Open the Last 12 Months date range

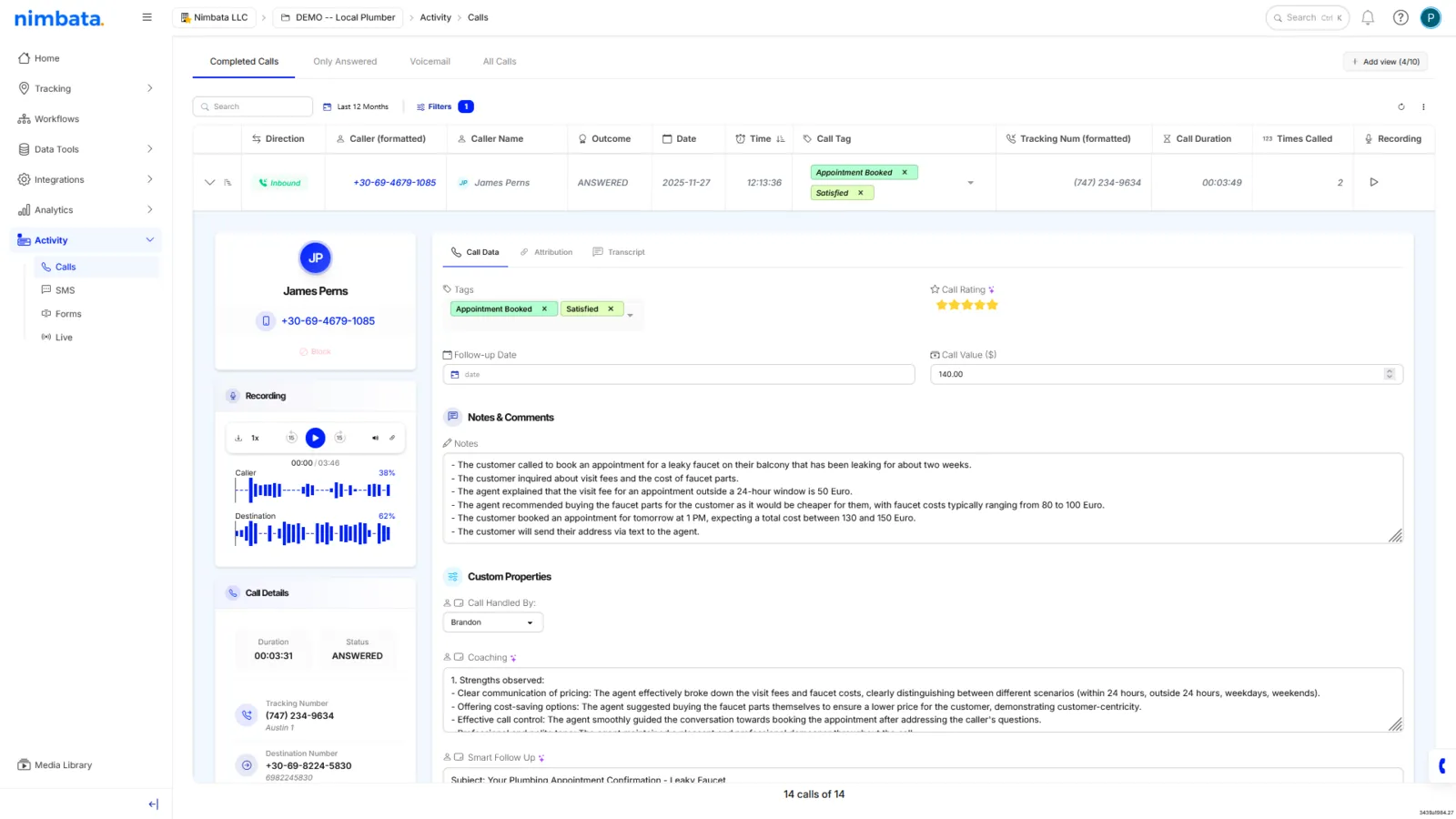356,106
